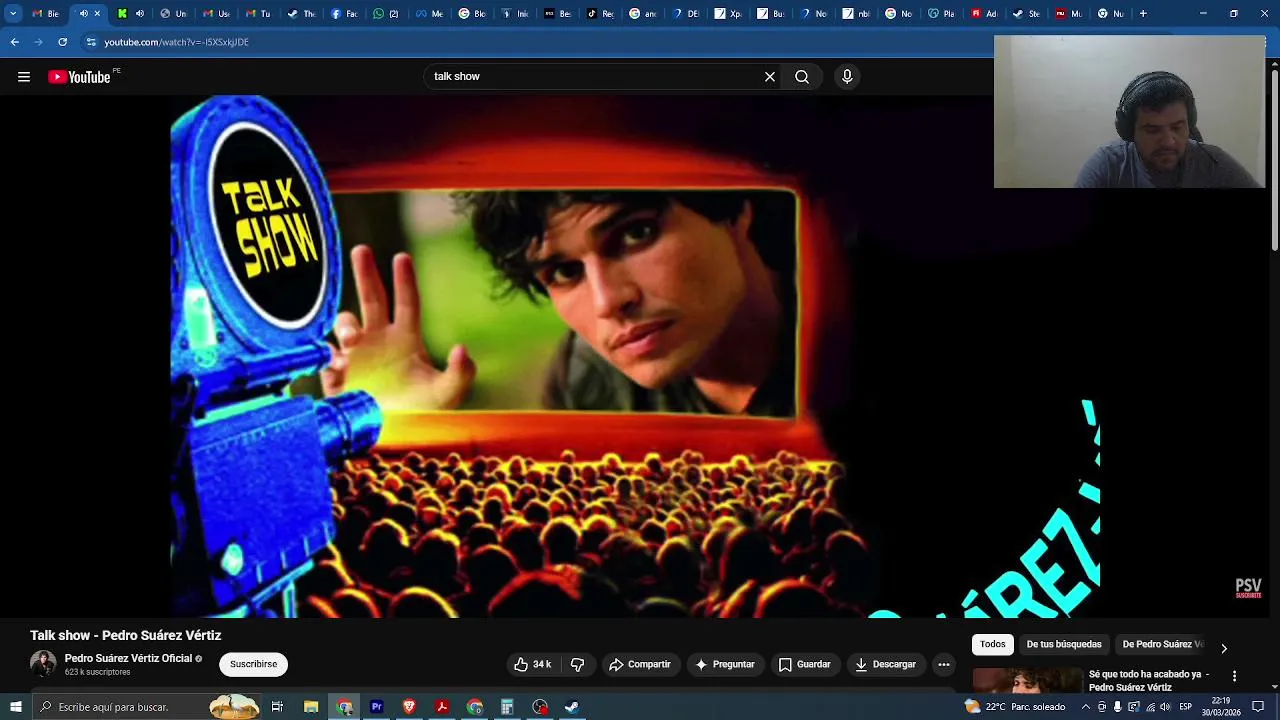Switch the ESP input language
This screenshot has width=1280, height=720.
pos(1186,707)
